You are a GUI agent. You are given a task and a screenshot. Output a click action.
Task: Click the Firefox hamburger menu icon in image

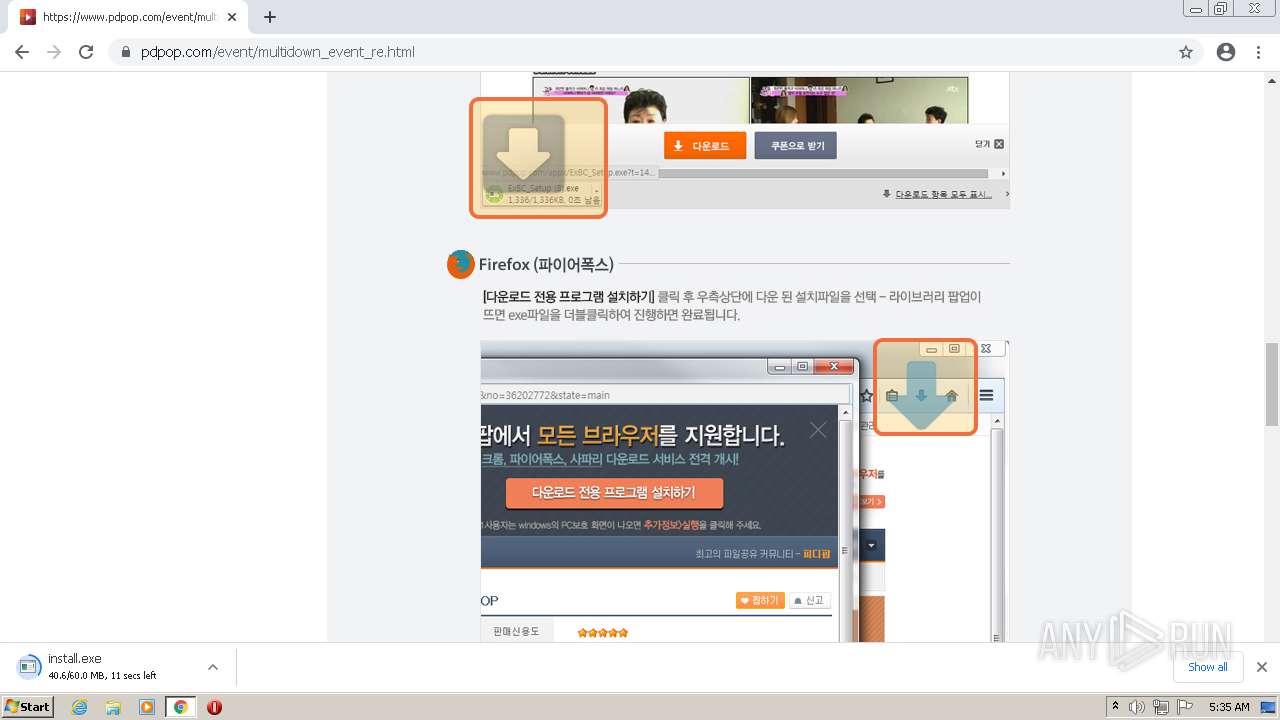click(x=986, y=396)
